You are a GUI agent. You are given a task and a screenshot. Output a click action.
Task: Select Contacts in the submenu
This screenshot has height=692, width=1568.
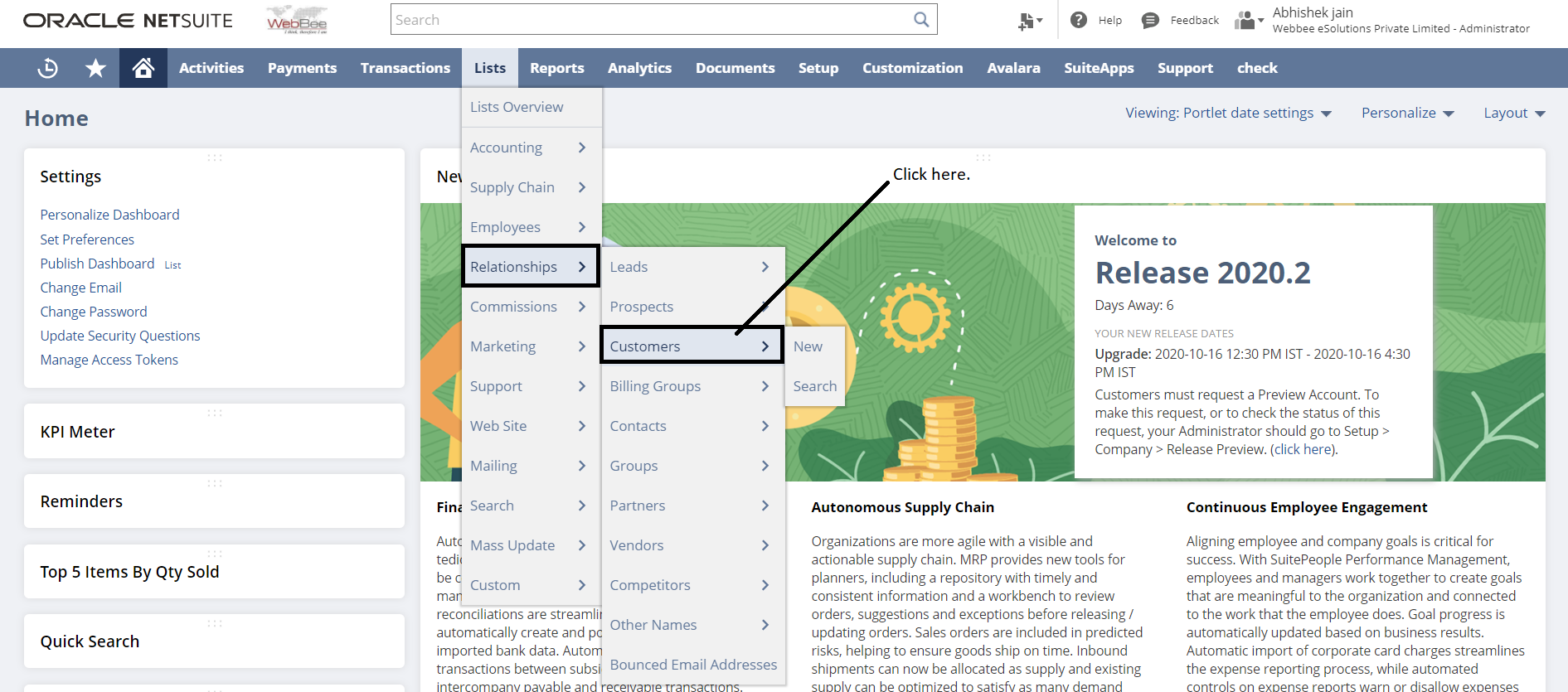click(x=693, y=426)
